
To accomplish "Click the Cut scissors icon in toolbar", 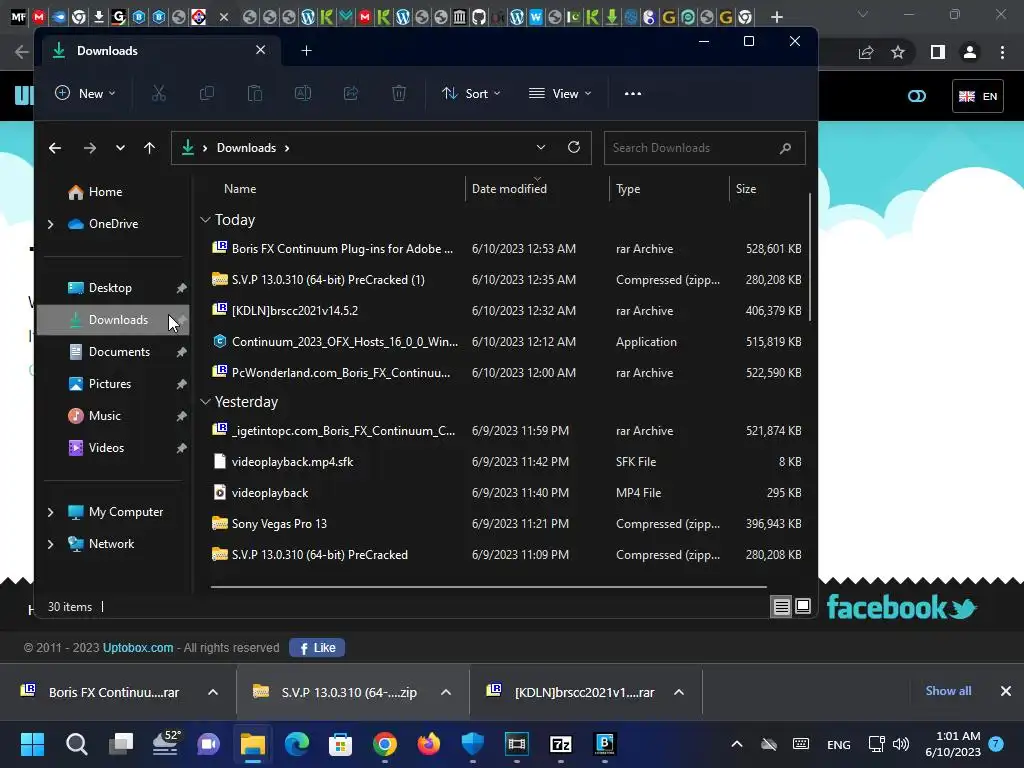I will [x=159, y=93].
